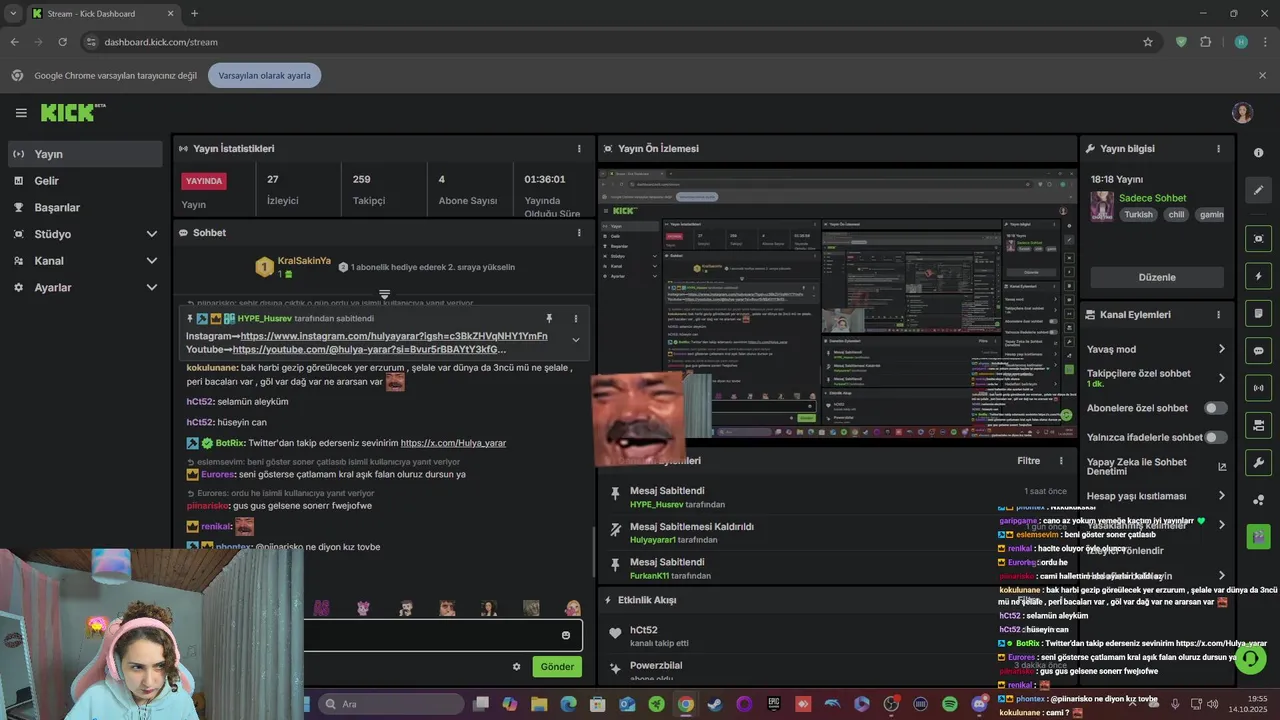Open Discord from the taskbar

point(979,704)
